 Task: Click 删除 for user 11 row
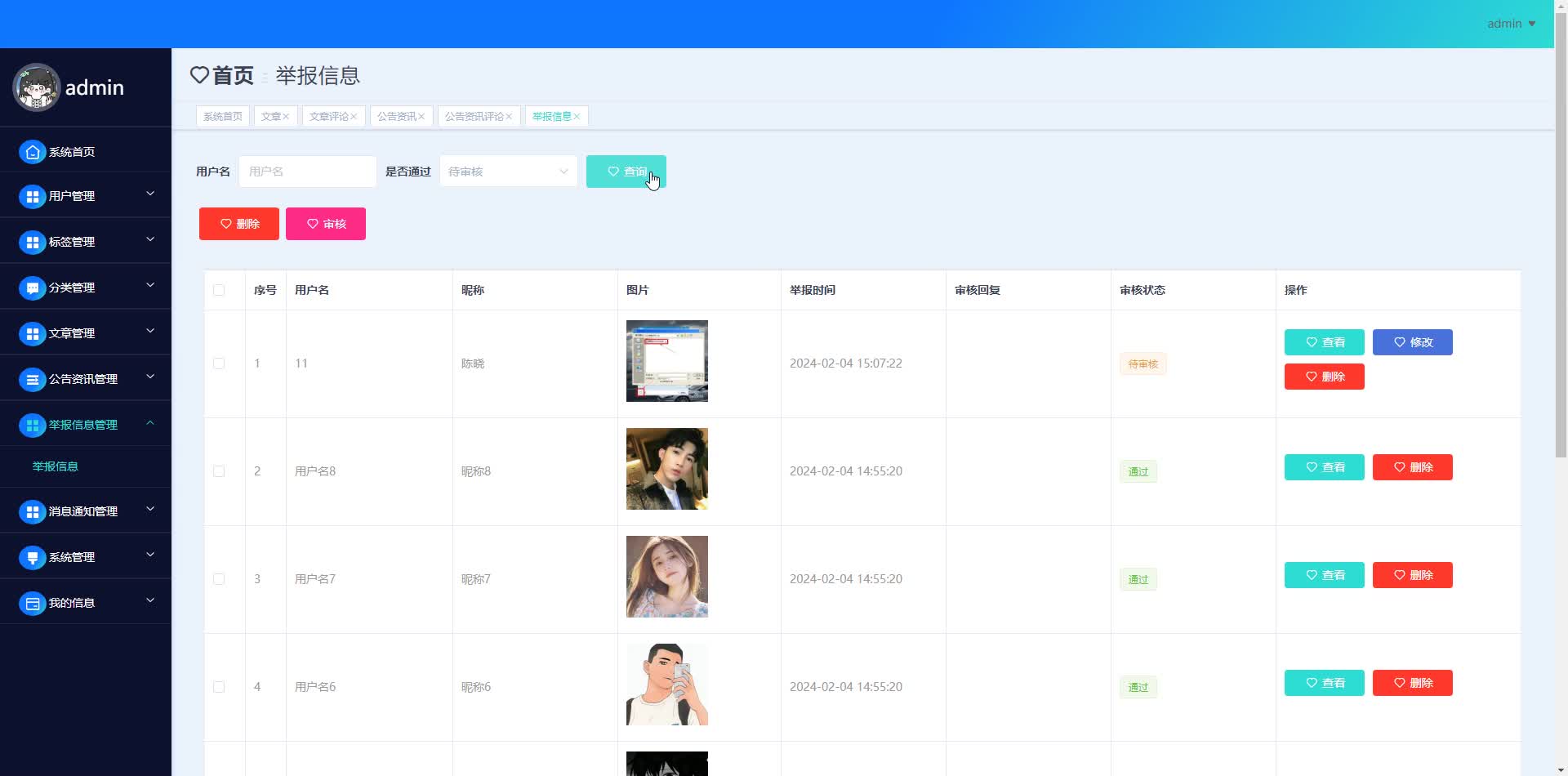point(1325,377)
